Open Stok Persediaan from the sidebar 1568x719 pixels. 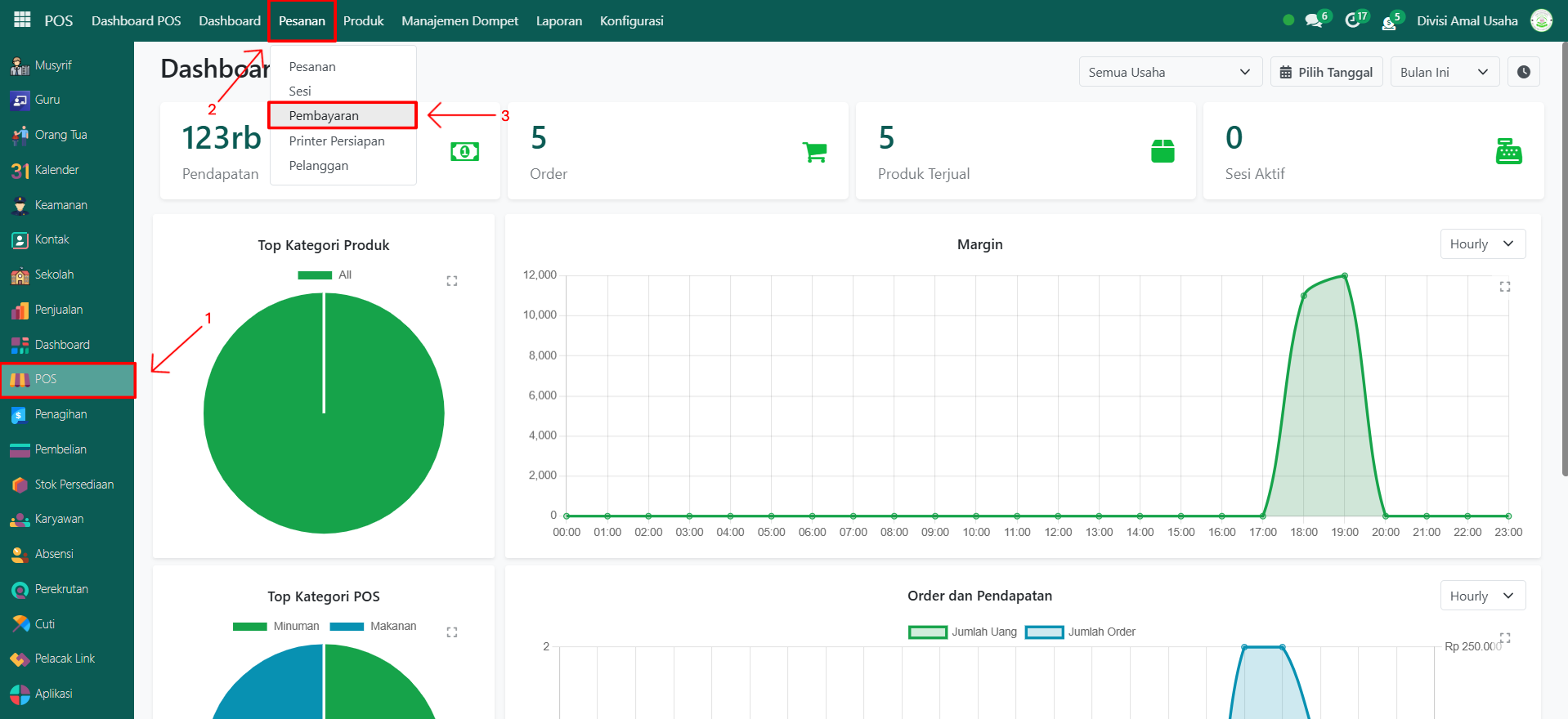74,485
